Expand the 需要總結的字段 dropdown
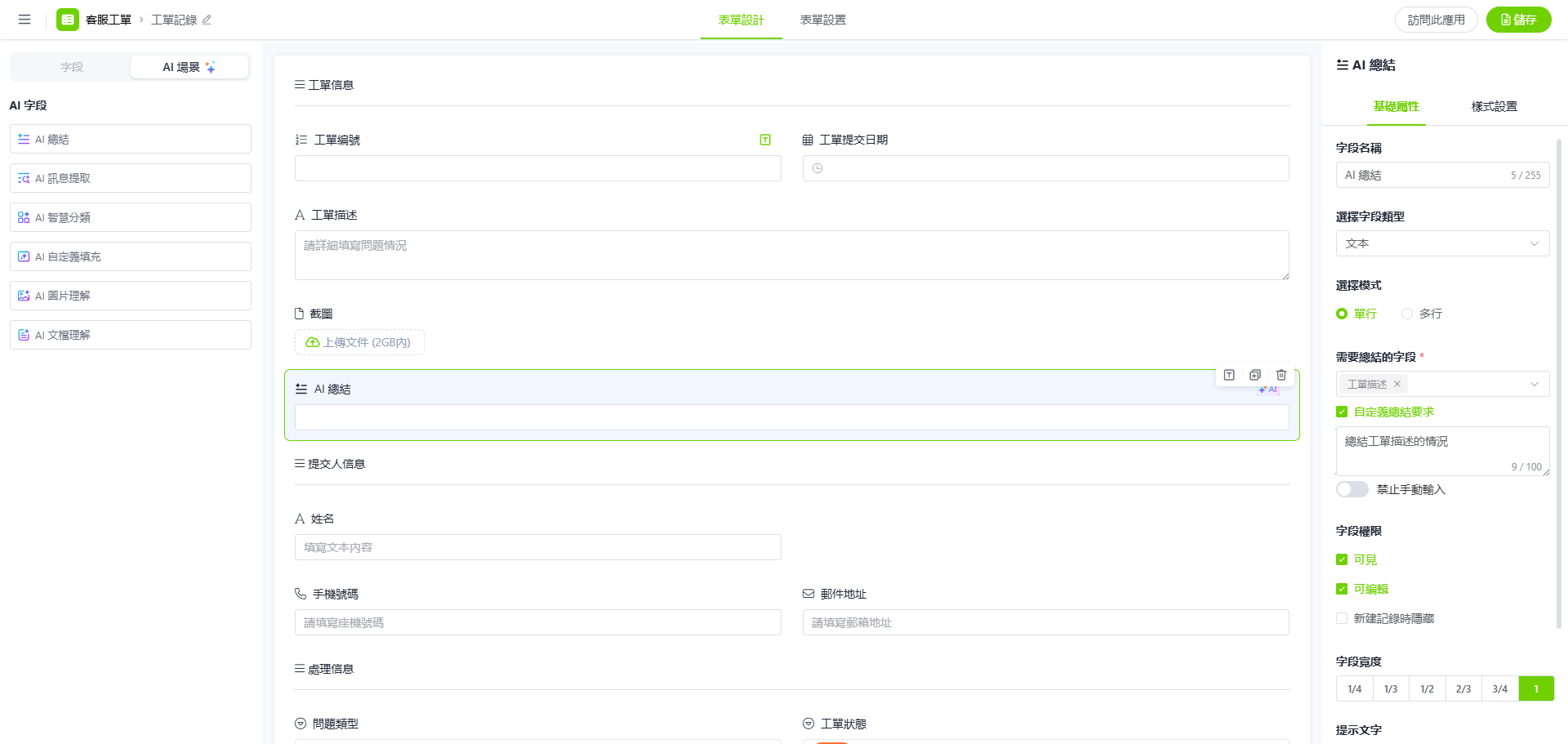 1534,384
